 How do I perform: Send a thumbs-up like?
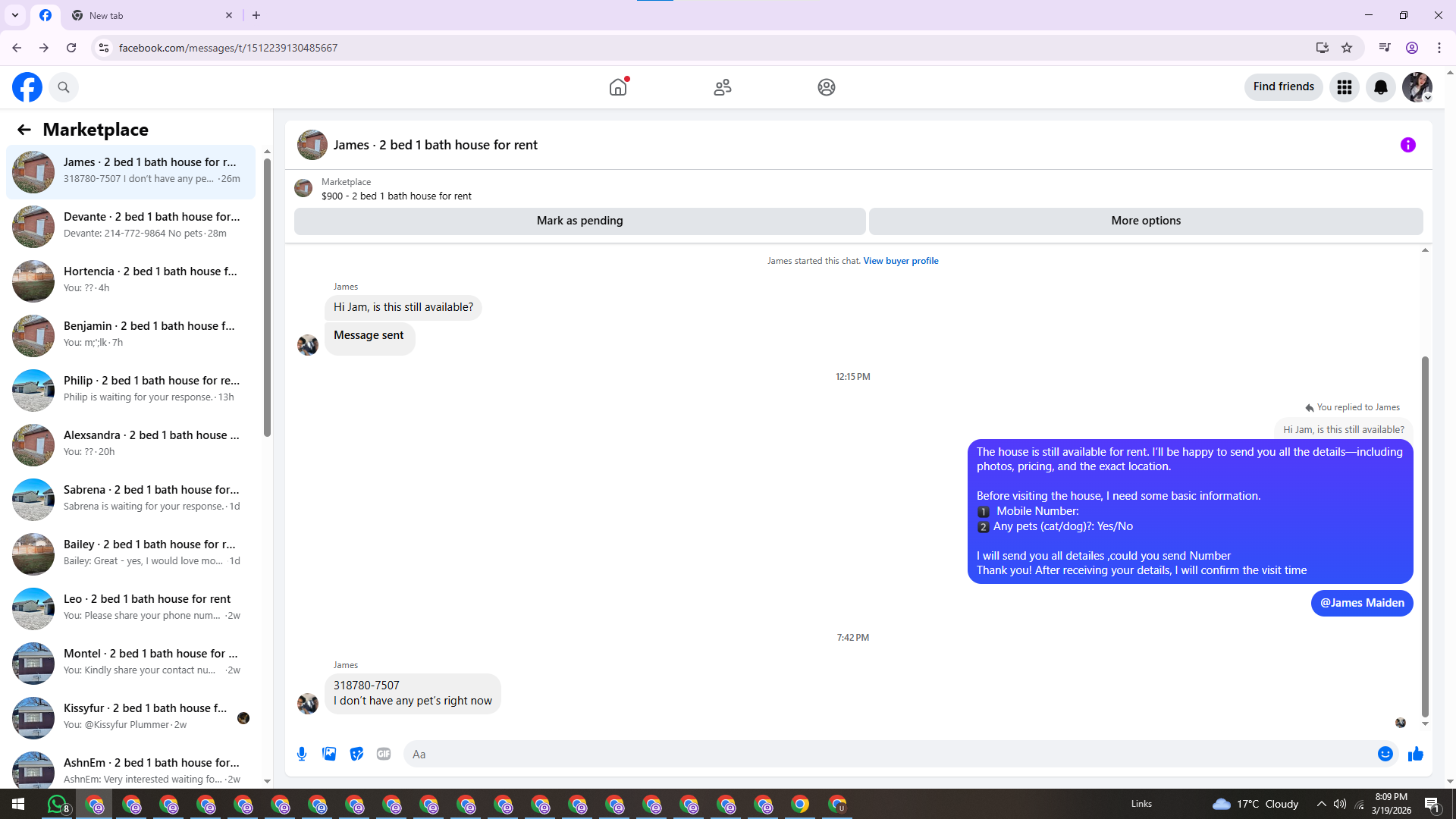point(1415,754)
